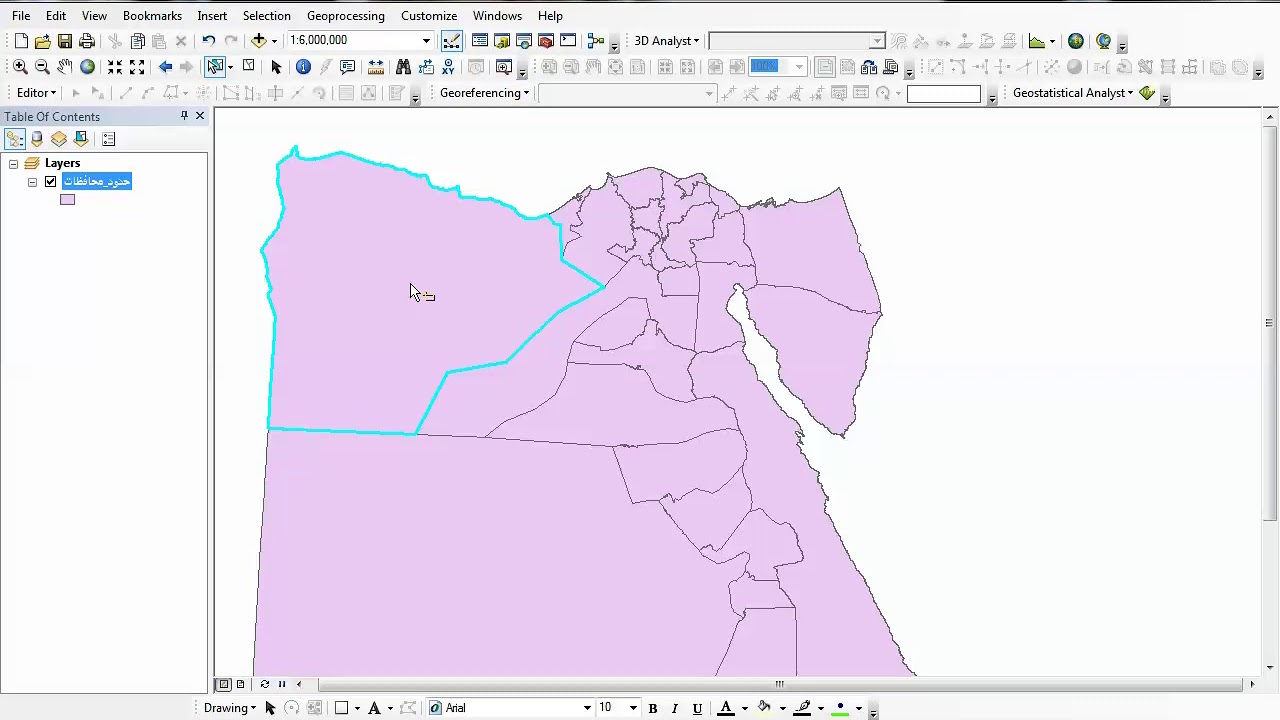Open Table Of Contents Options button
This screenshot has height=720, width=1280.
tap(109, 139)
